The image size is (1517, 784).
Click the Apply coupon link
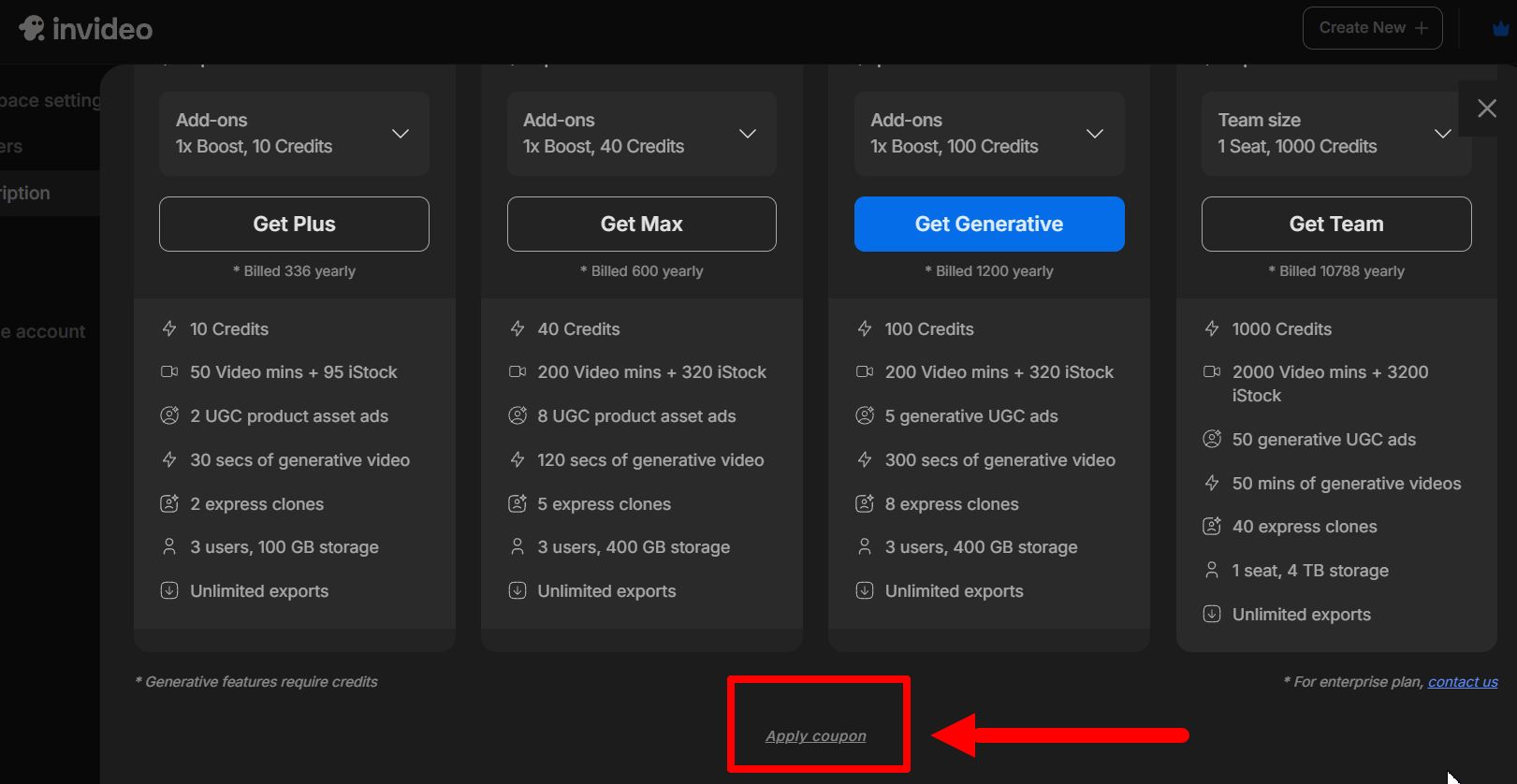point(815,736)
